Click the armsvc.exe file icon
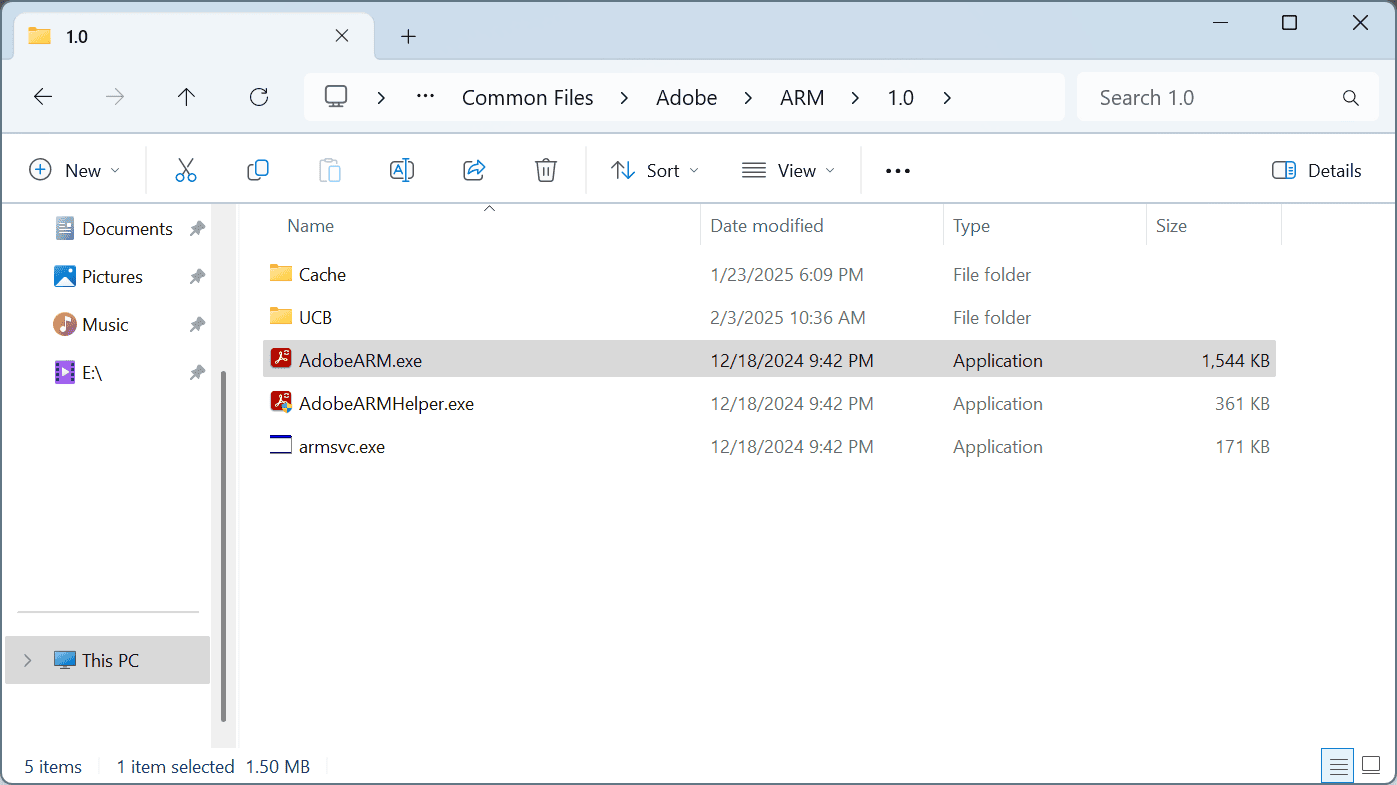 tap(281, 446)
